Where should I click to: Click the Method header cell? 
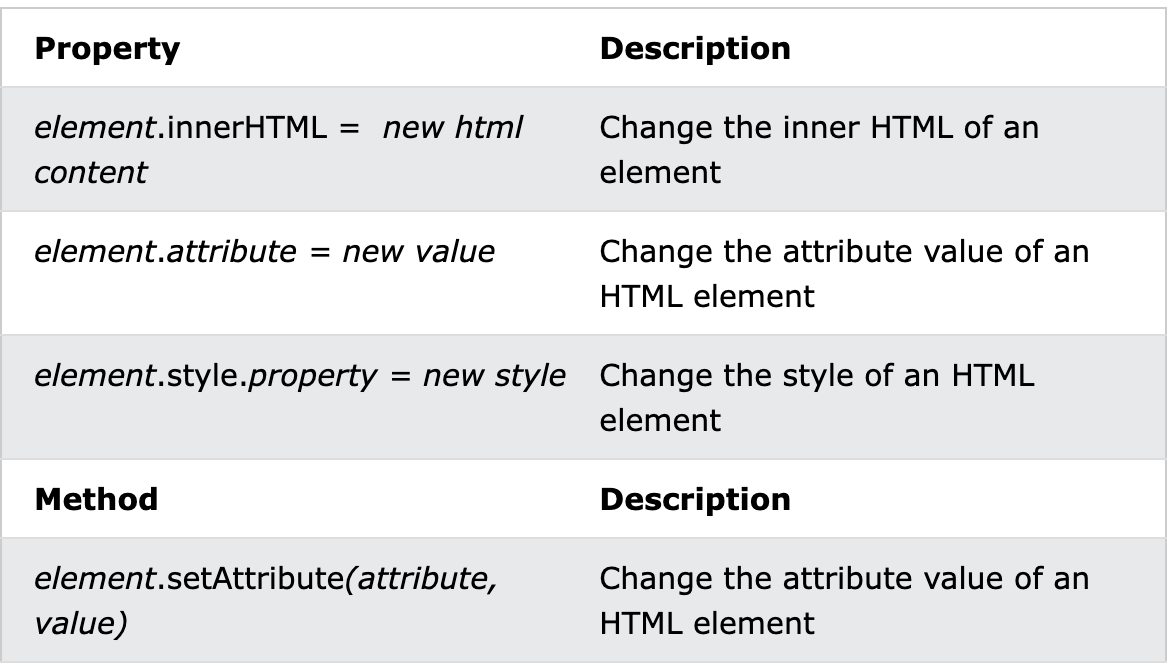click(x=96, y=499)
